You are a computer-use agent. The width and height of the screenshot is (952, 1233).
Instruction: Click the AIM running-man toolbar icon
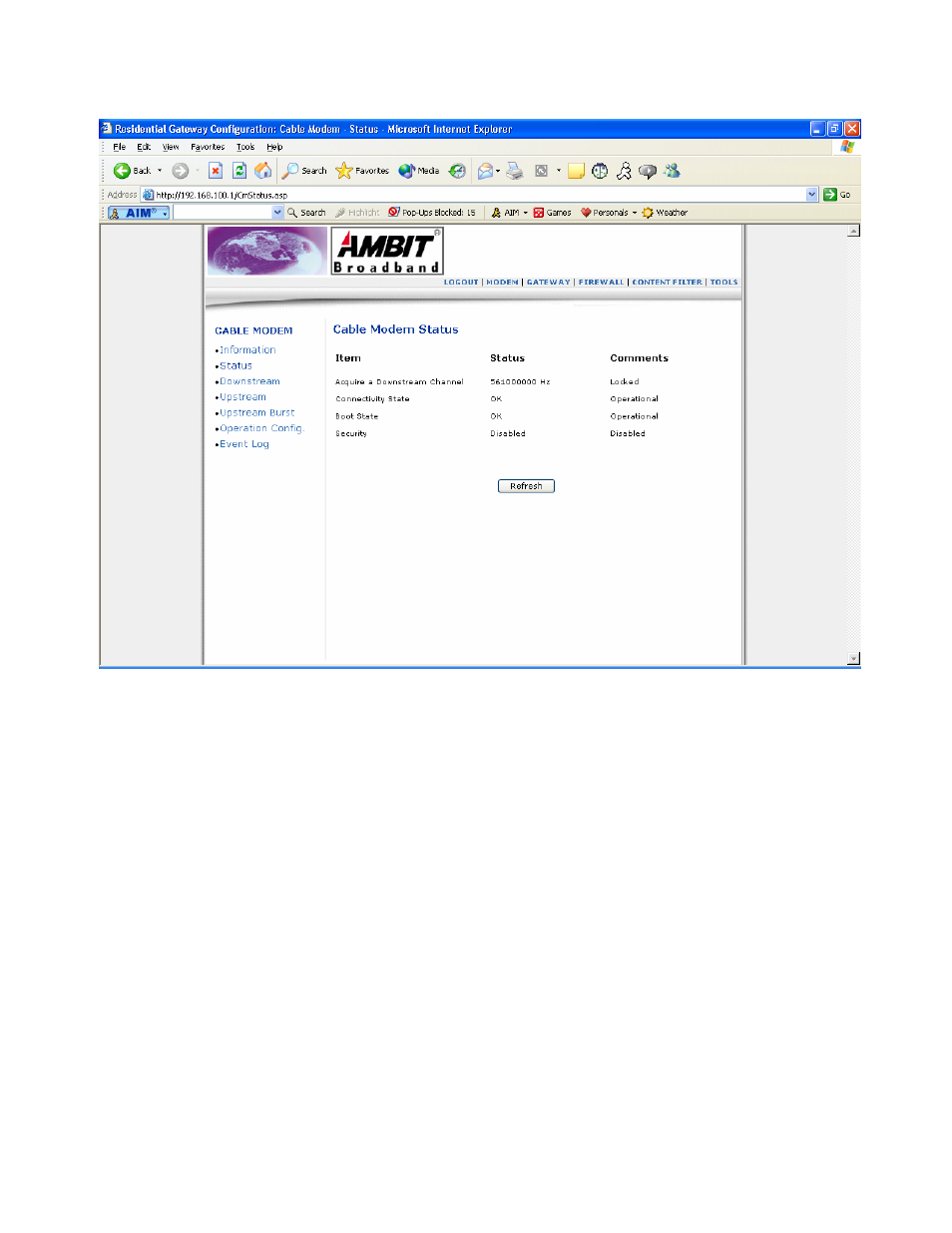(x=624, y=171)
